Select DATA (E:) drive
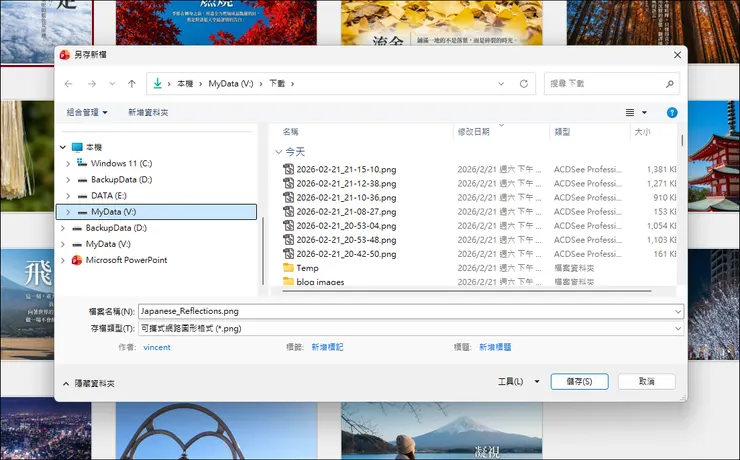 109,195
